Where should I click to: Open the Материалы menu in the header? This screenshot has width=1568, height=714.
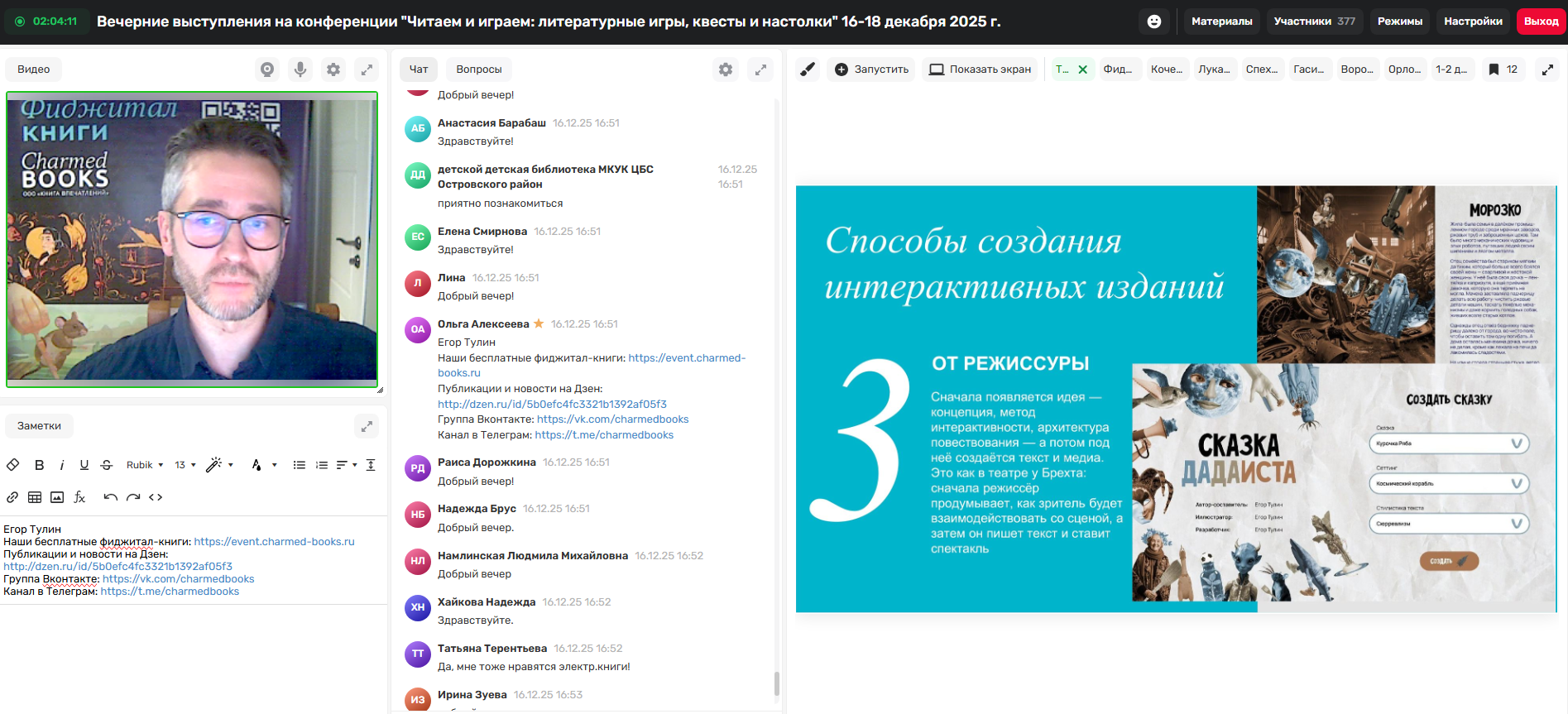click(x=1221, y=22)
